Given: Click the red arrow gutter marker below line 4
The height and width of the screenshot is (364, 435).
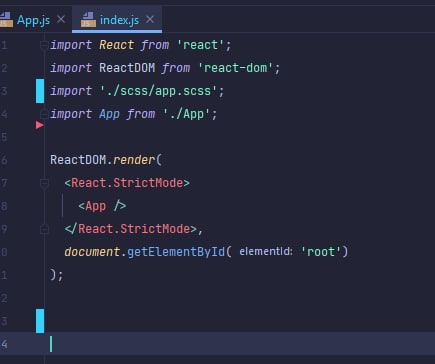Looking at the screenshot, I should point(40,125).
